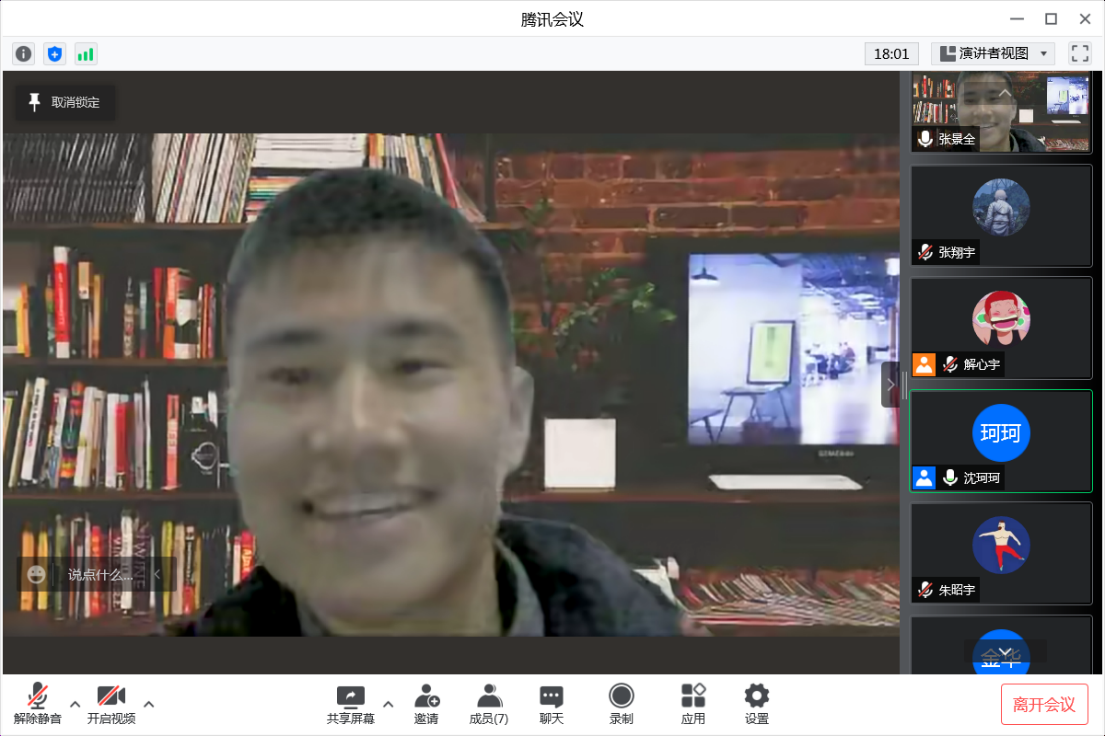Expand options arrow beside 共享屏幕
Viewport: 1105px width, 736px height.
[x=388, y=703]
